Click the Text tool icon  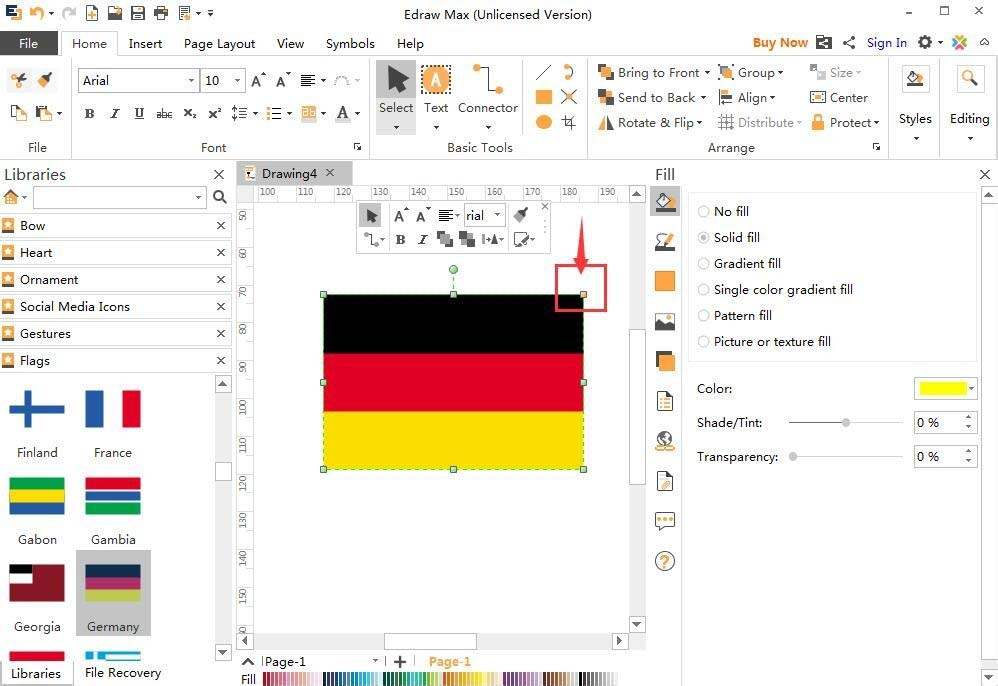(x=436, y=81)
